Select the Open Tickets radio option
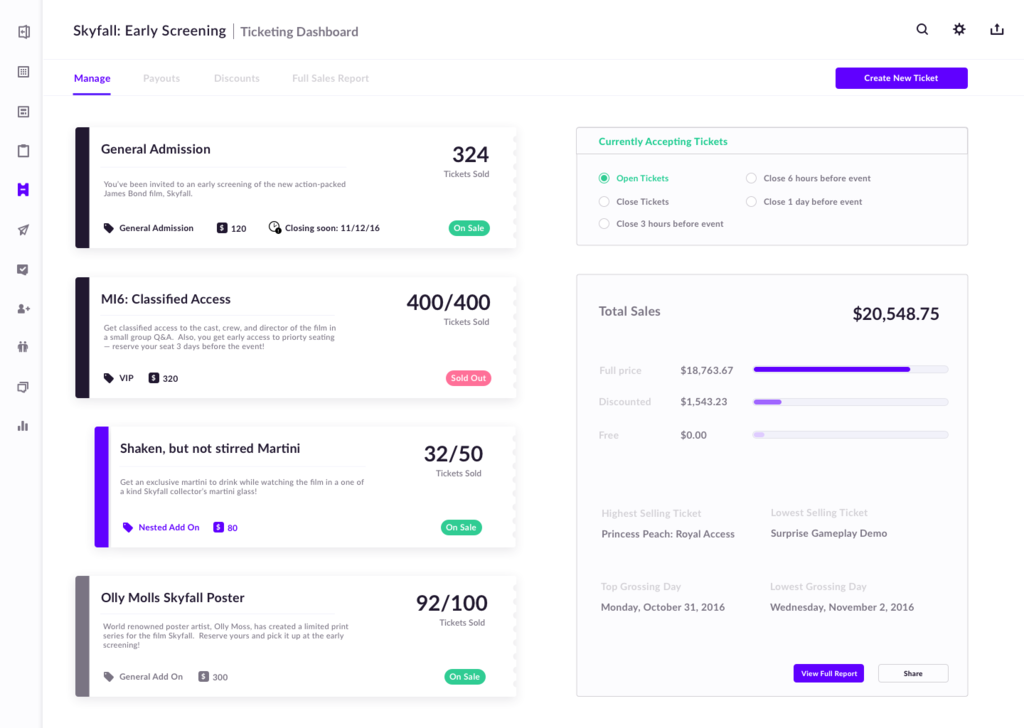The width and height of the screenshot is (1024, 728). [x=604, y=179]
